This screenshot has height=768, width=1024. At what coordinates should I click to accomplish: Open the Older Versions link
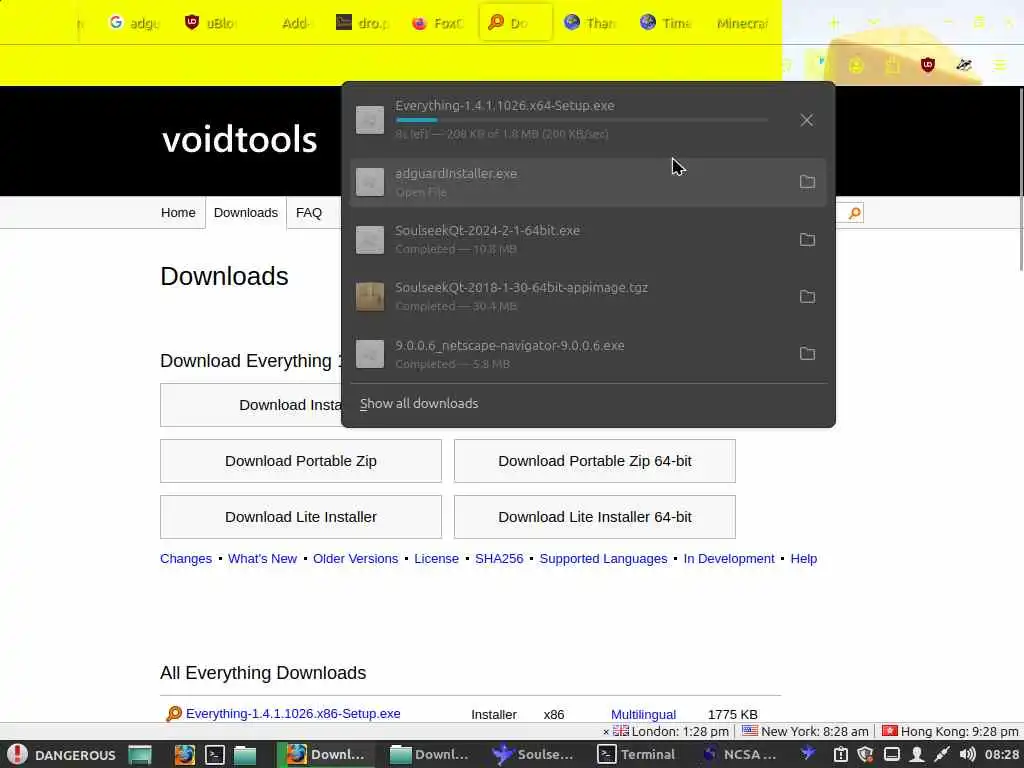[x=355, y=559]
